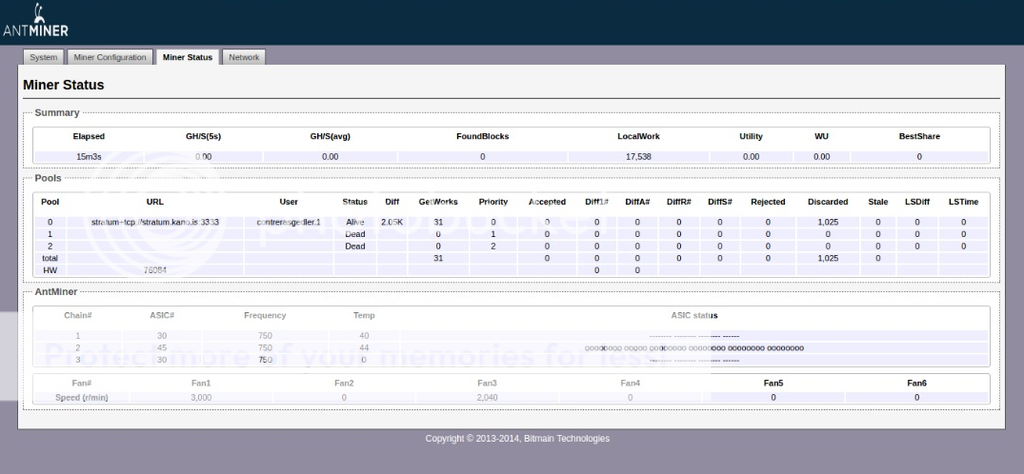Screen dimensions: 1024x474
Task: Click the Pools section label
Action: pyautogui.click(x=48, y=178)
